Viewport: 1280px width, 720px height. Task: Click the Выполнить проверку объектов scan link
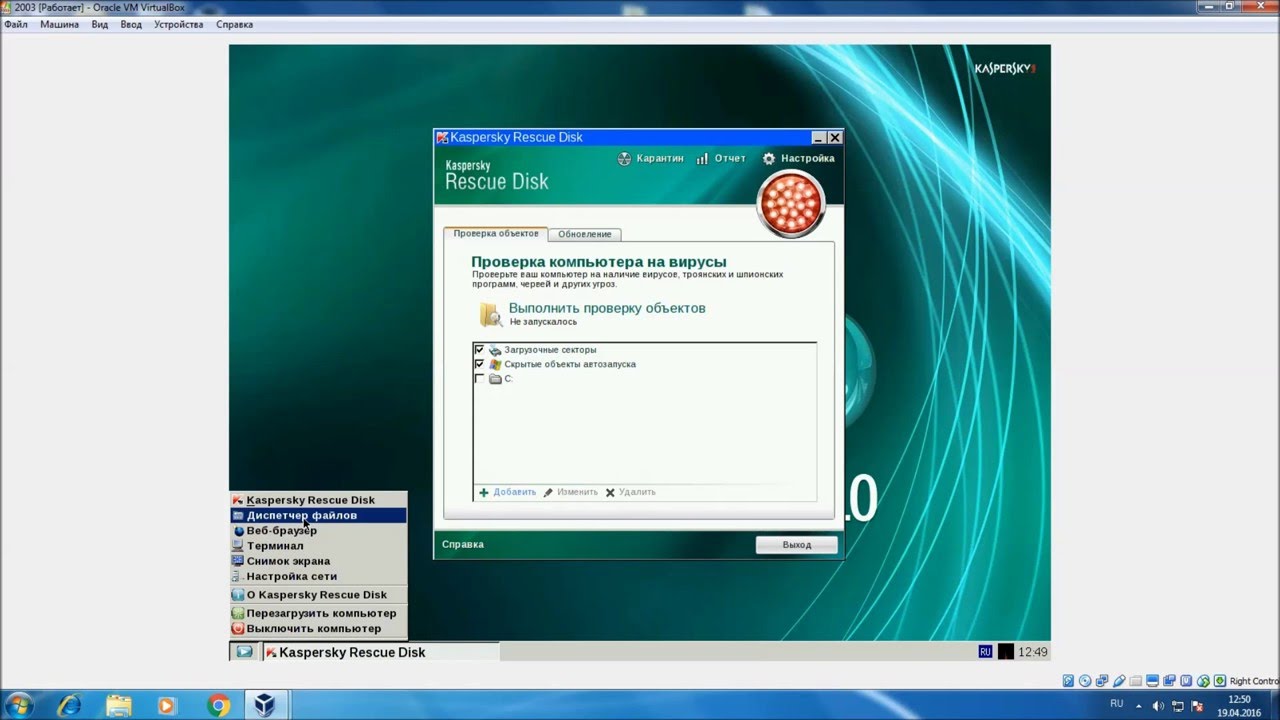point(607,308)
